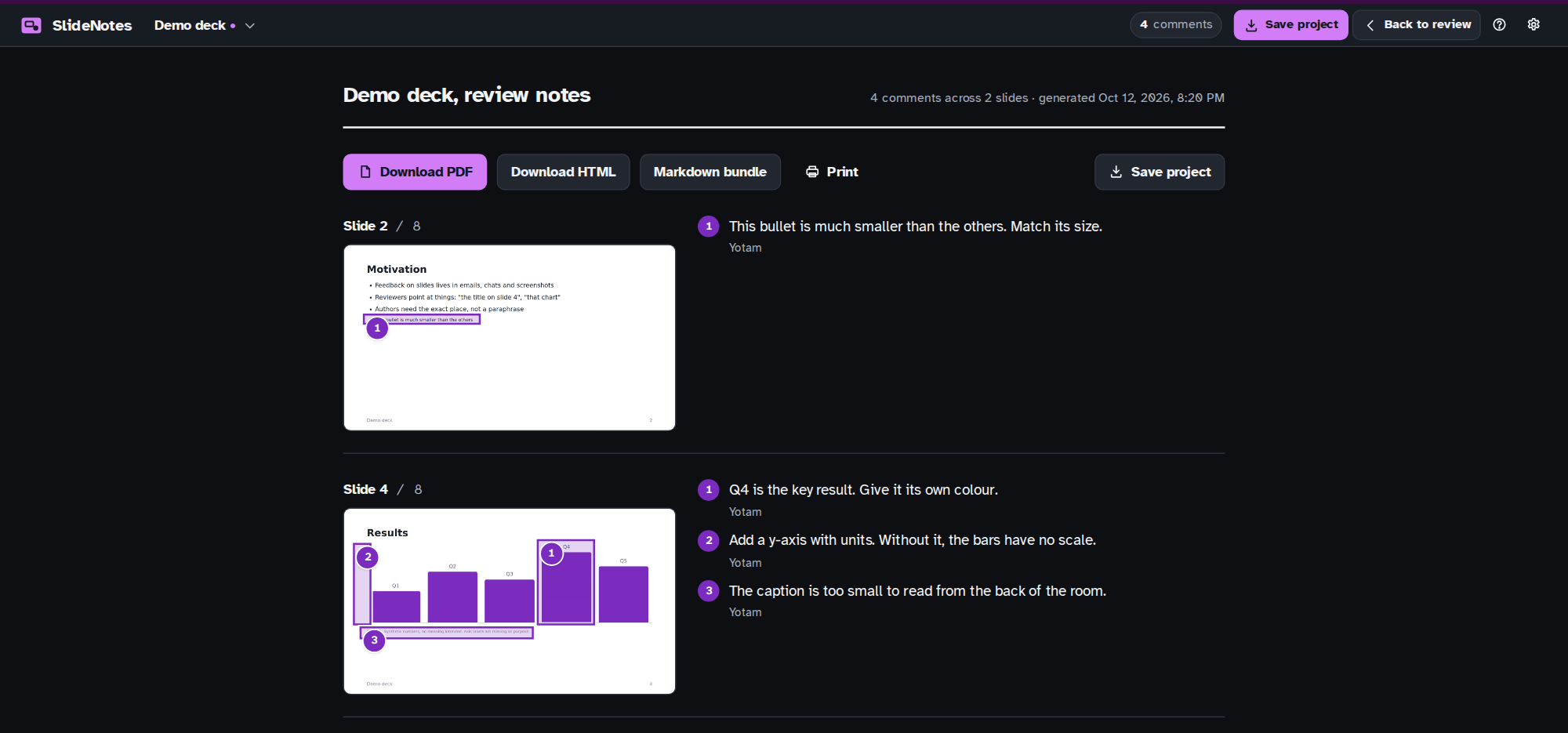Click the 4 comments counter pill
Image resolution: width=1568 pixels, height=733 pixels.
tap(1175, 24)
